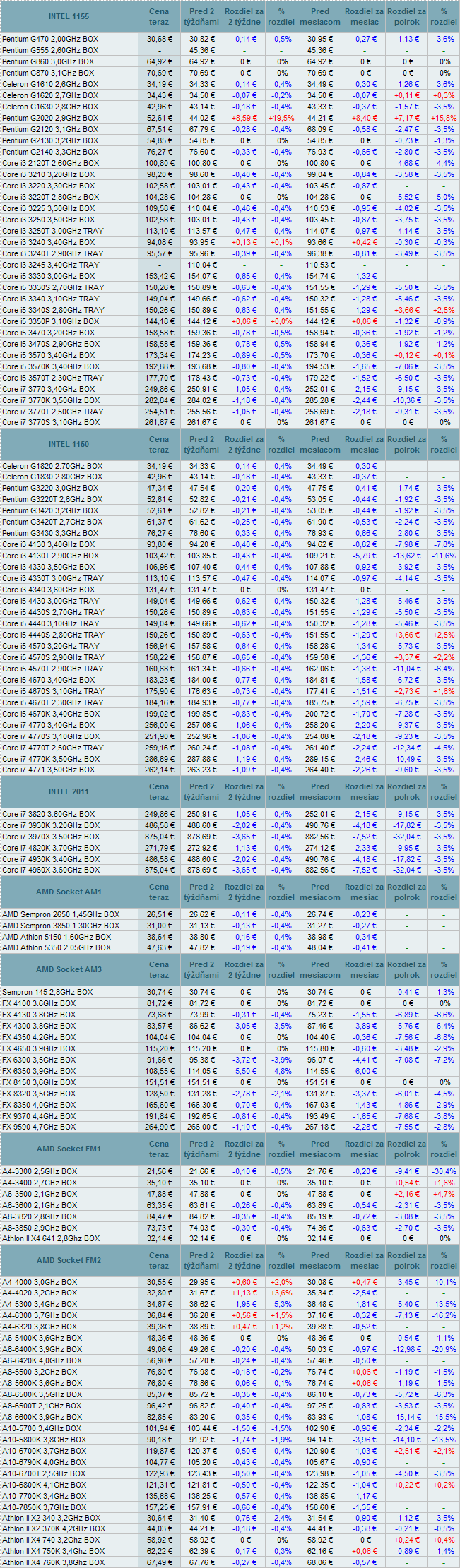This screenshot has height=1568, width=460.
Task: Click Cena teraz header in INTEL 1155
Action: click(159, 17)
